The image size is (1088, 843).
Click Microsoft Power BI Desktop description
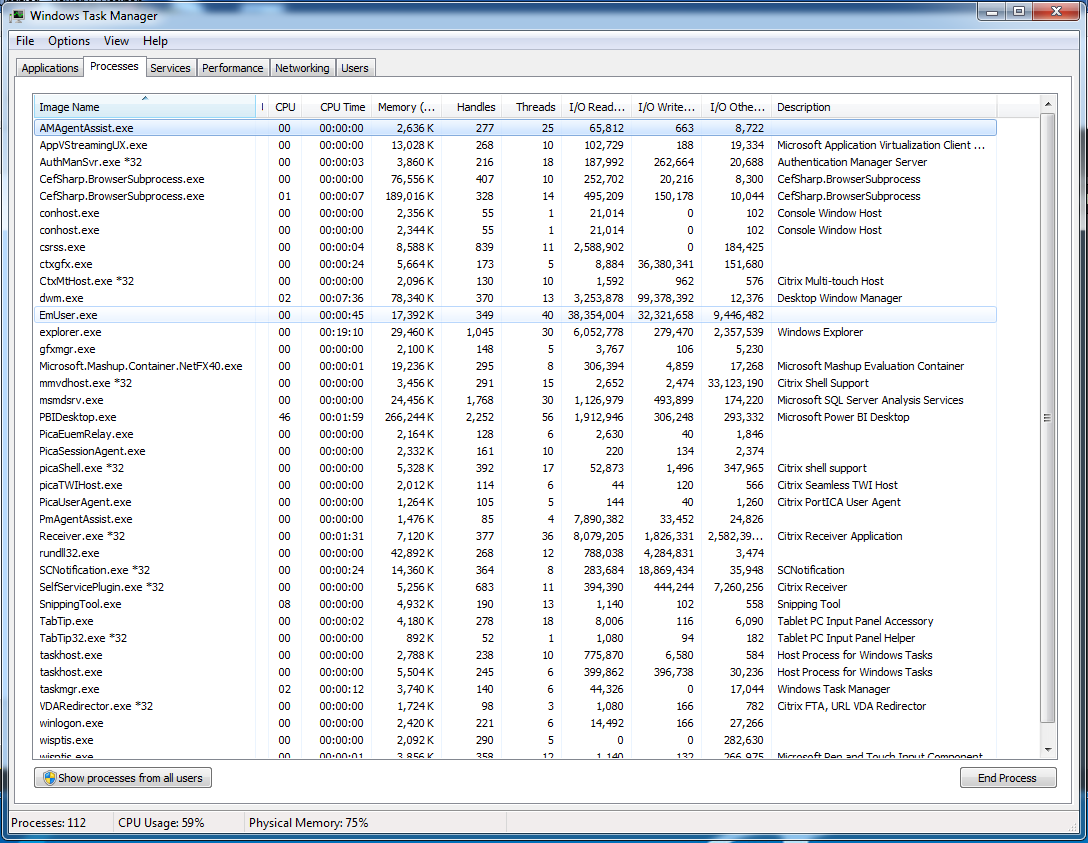(843, 417)
